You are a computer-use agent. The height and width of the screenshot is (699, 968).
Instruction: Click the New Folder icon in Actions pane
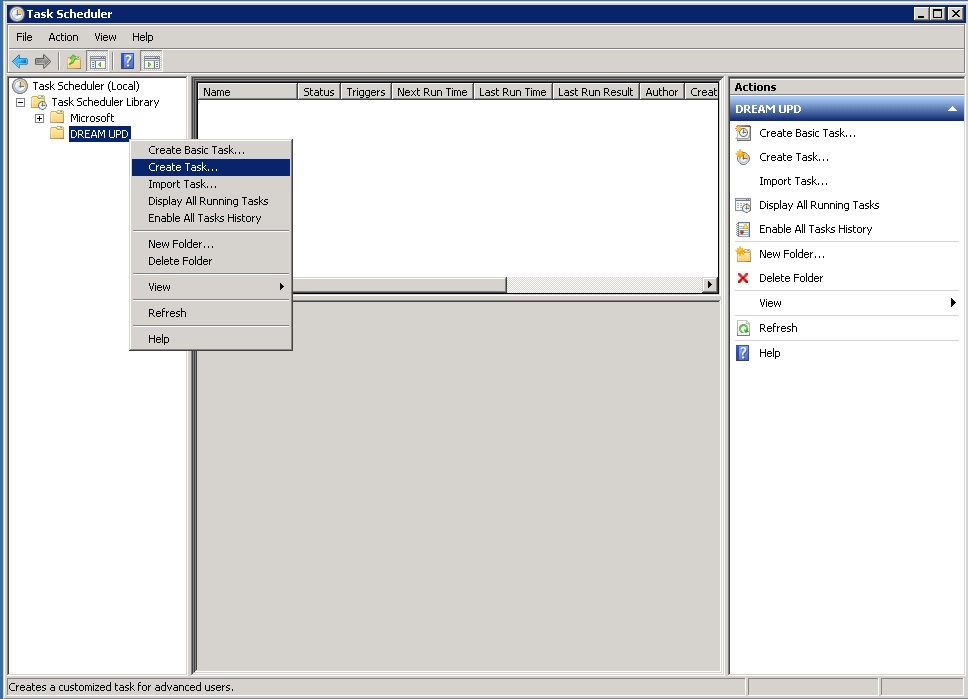tap(743, 254)
